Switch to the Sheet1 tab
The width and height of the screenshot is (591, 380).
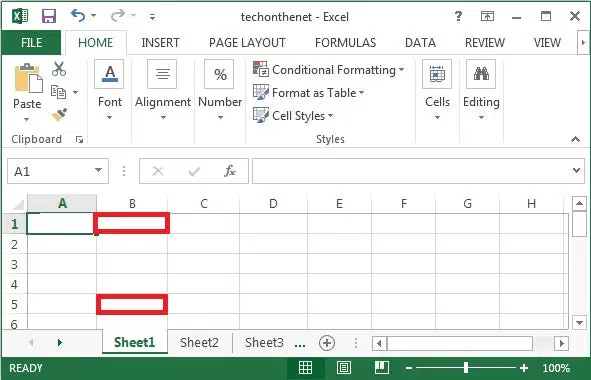pyautogui.click(x=135, y=342)
